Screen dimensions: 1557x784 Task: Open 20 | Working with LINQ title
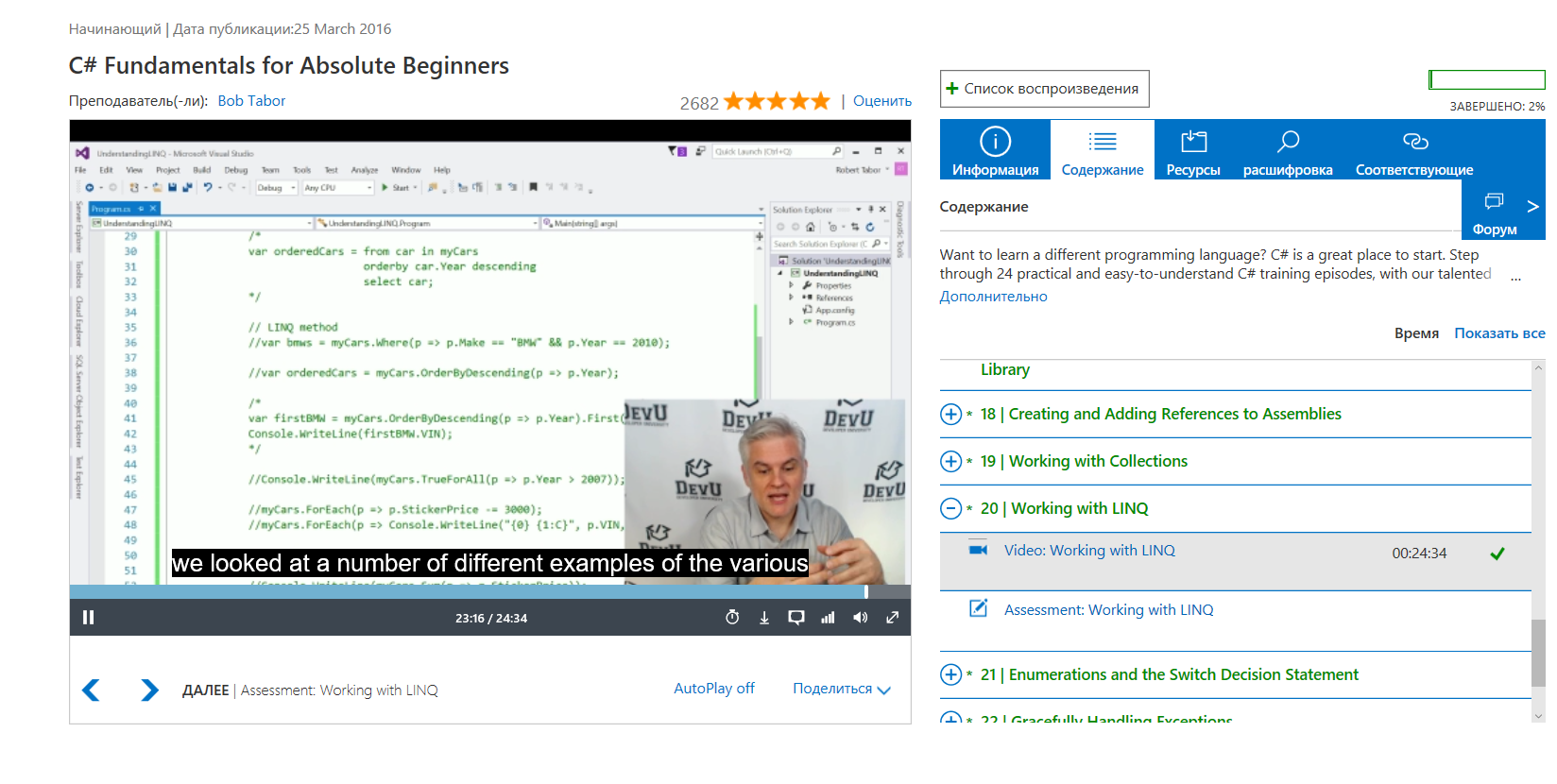1064,508
